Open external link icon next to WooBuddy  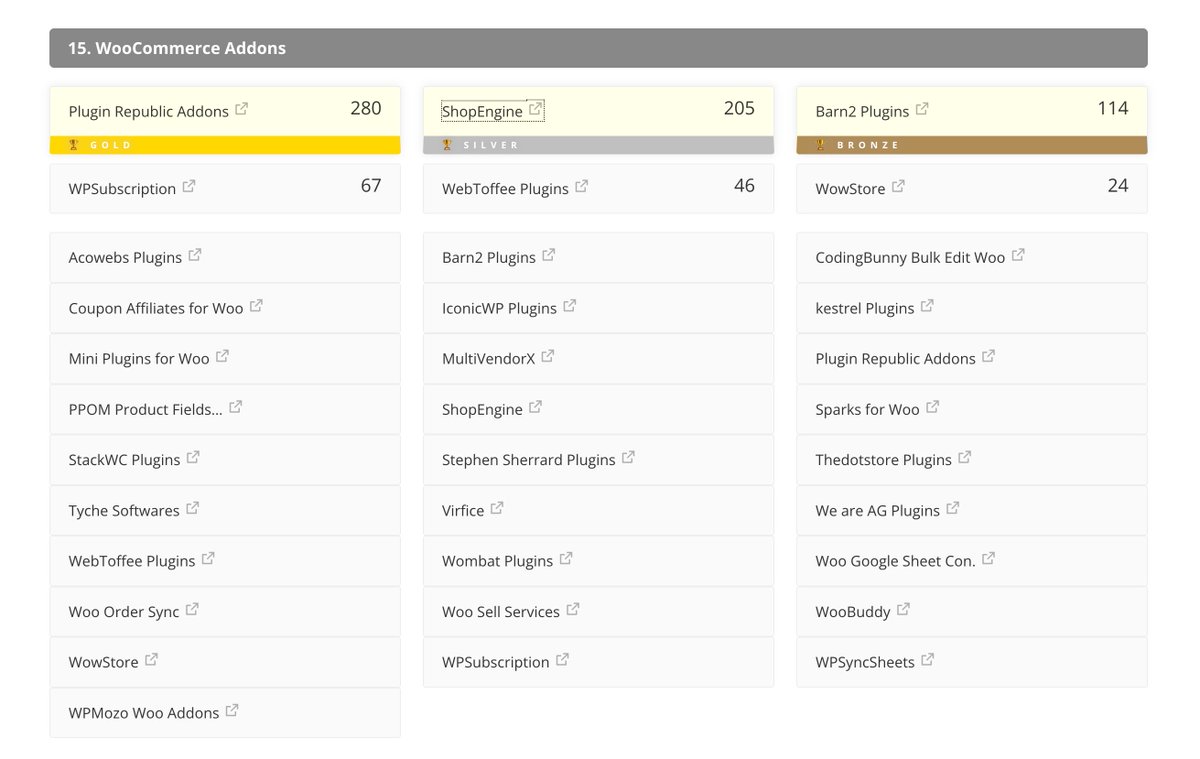(903, 610)
